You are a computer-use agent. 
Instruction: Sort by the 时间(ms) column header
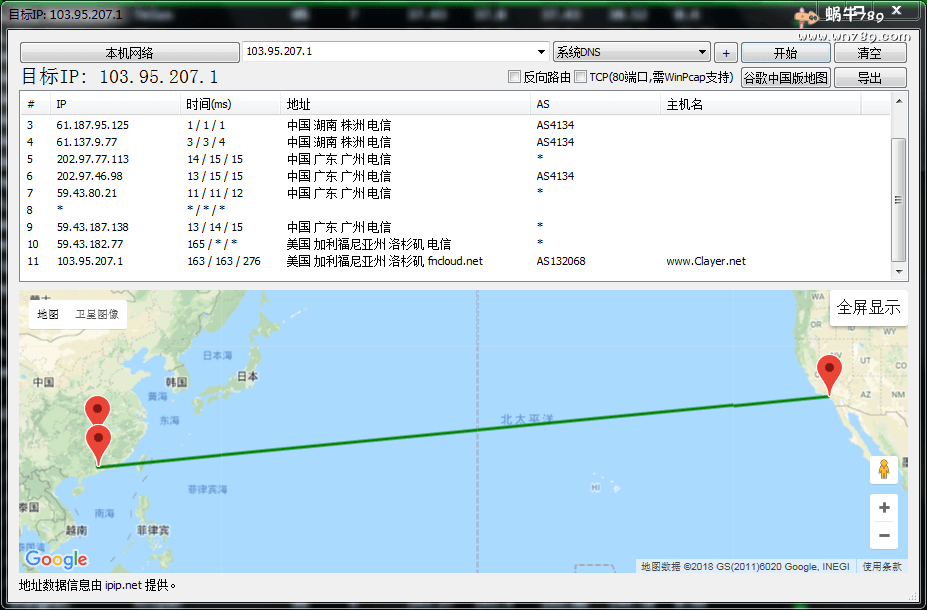(x=208, y=104)
